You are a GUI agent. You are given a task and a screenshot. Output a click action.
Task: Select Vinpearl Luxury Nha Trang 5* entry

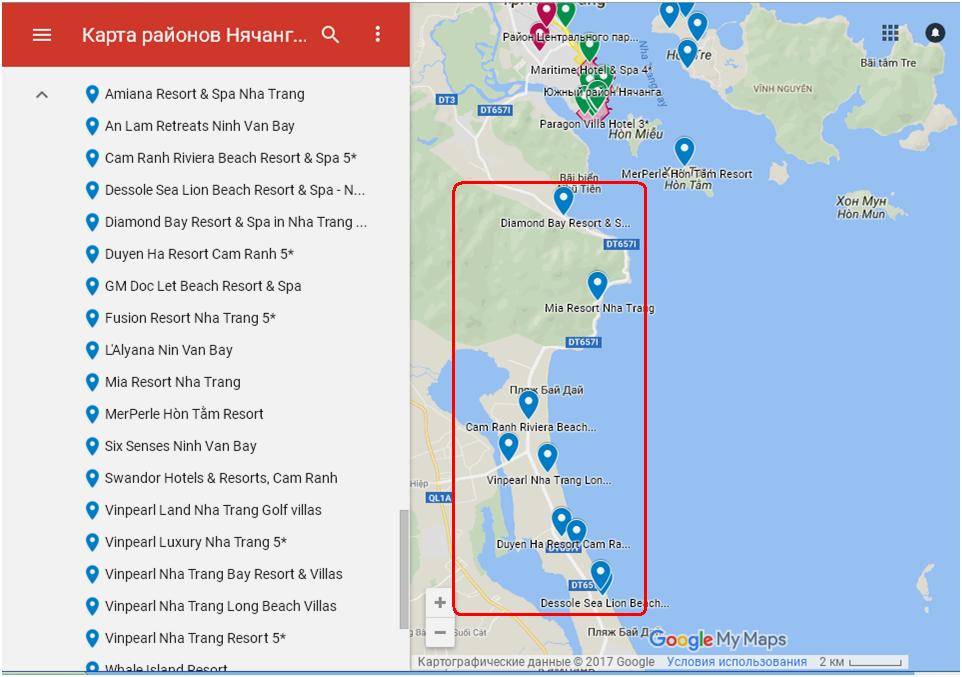(195, 542)
